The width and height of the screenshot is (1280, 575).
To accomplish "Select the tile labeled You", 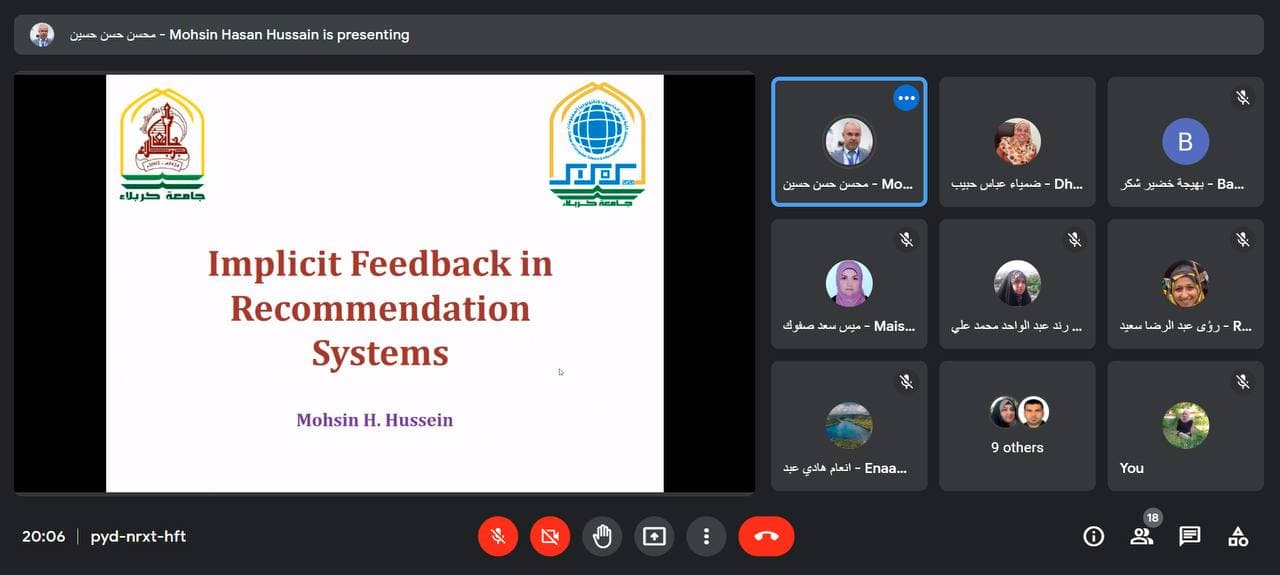I will click(1185, 425).
